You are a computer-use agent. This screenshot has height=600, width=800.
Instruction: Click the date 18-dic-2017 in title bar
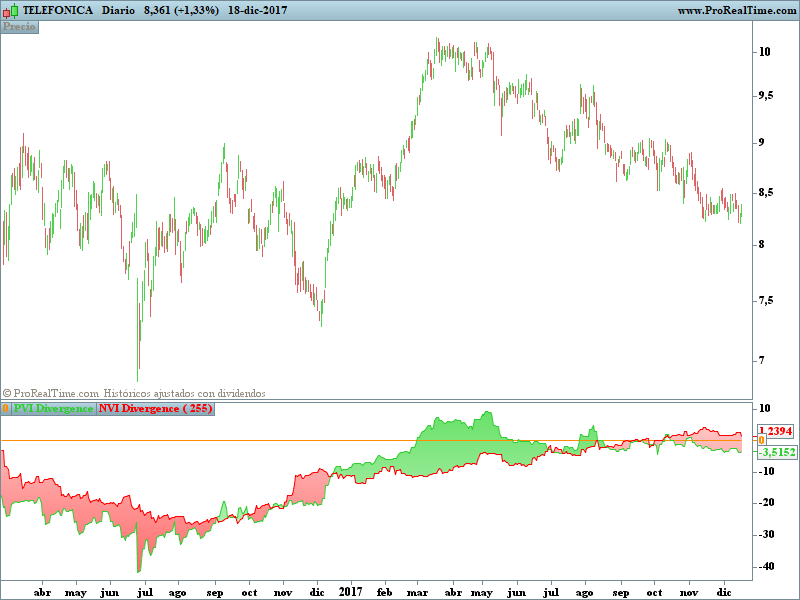pyautogui.click(x=257, y=10)
